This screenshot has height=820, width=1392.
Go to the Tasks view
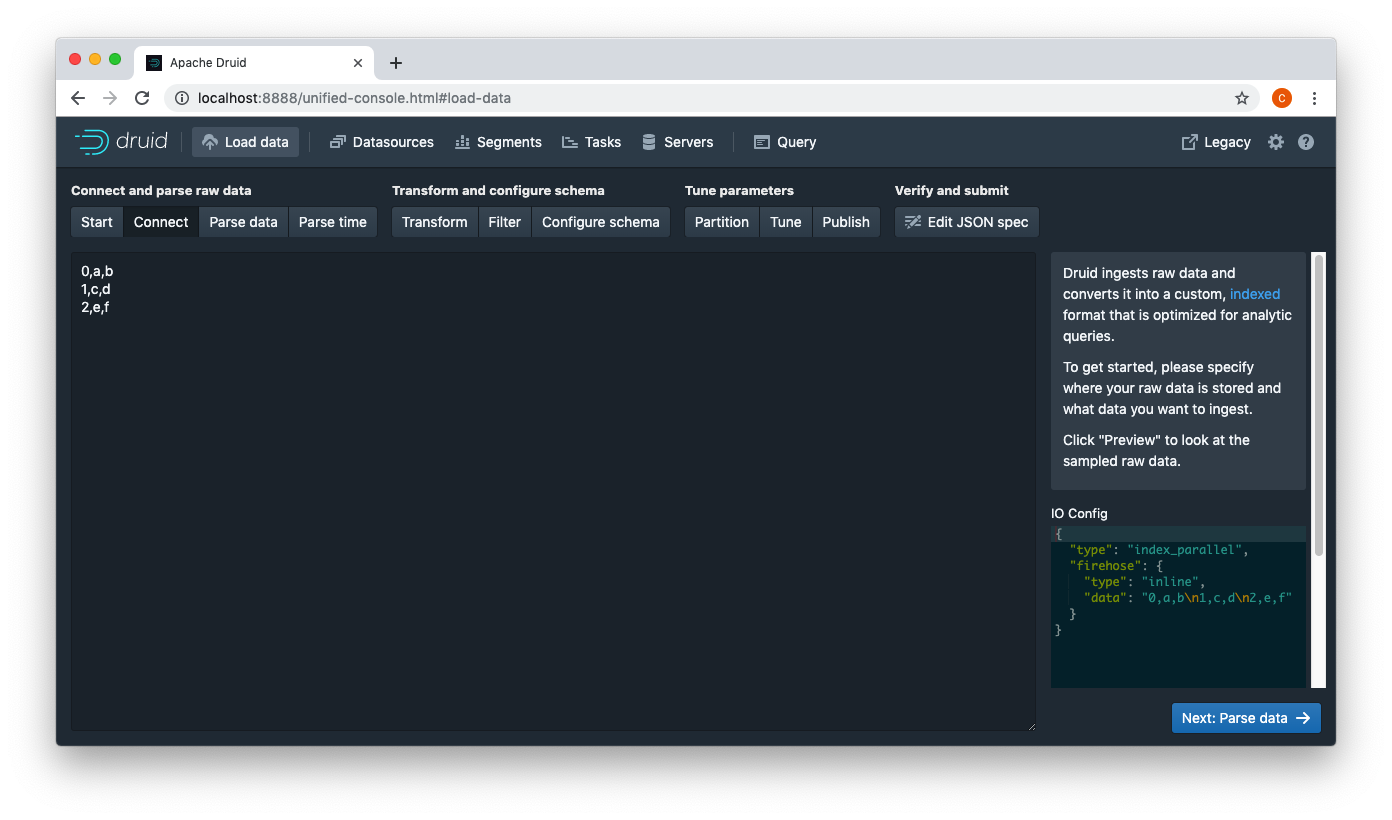592,142
